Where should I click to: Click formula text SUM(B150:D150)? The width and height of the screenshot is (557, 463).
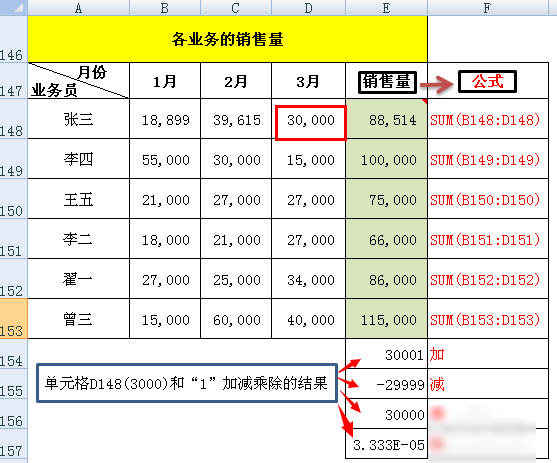click(x=485, y=200)
